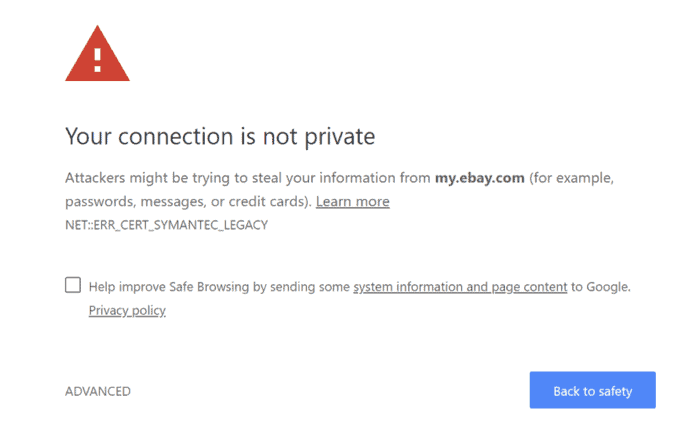Click the "Help improve Safe Browsing" label

click(166, 287)
